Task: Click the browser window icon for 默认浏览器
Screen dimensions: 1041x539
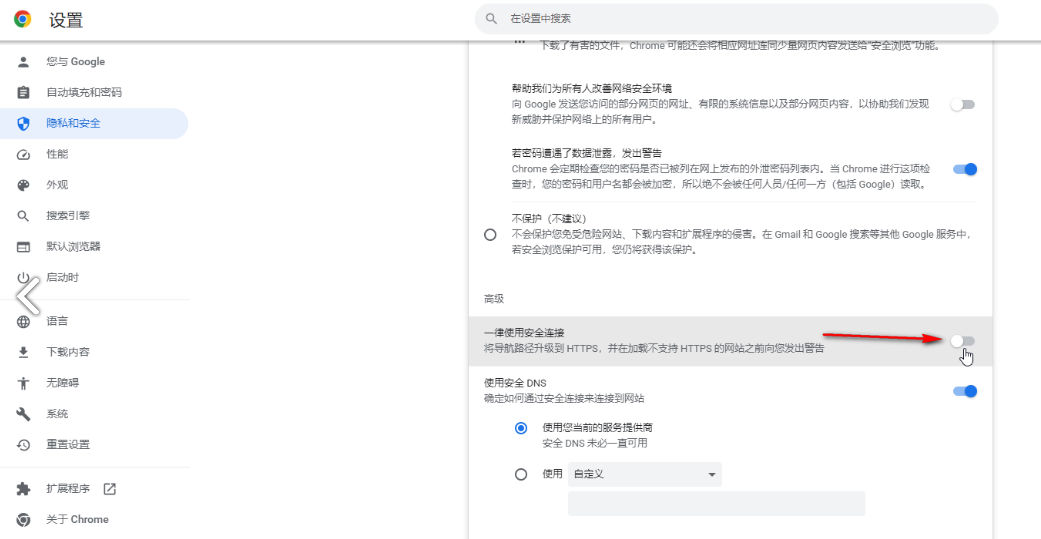Action: click(x=23, y=247)
